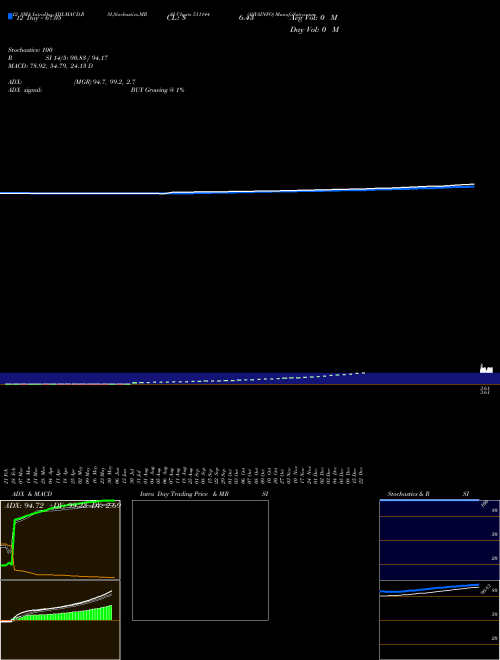Click the blue 12 Day SMA legend square

point(10,16)
